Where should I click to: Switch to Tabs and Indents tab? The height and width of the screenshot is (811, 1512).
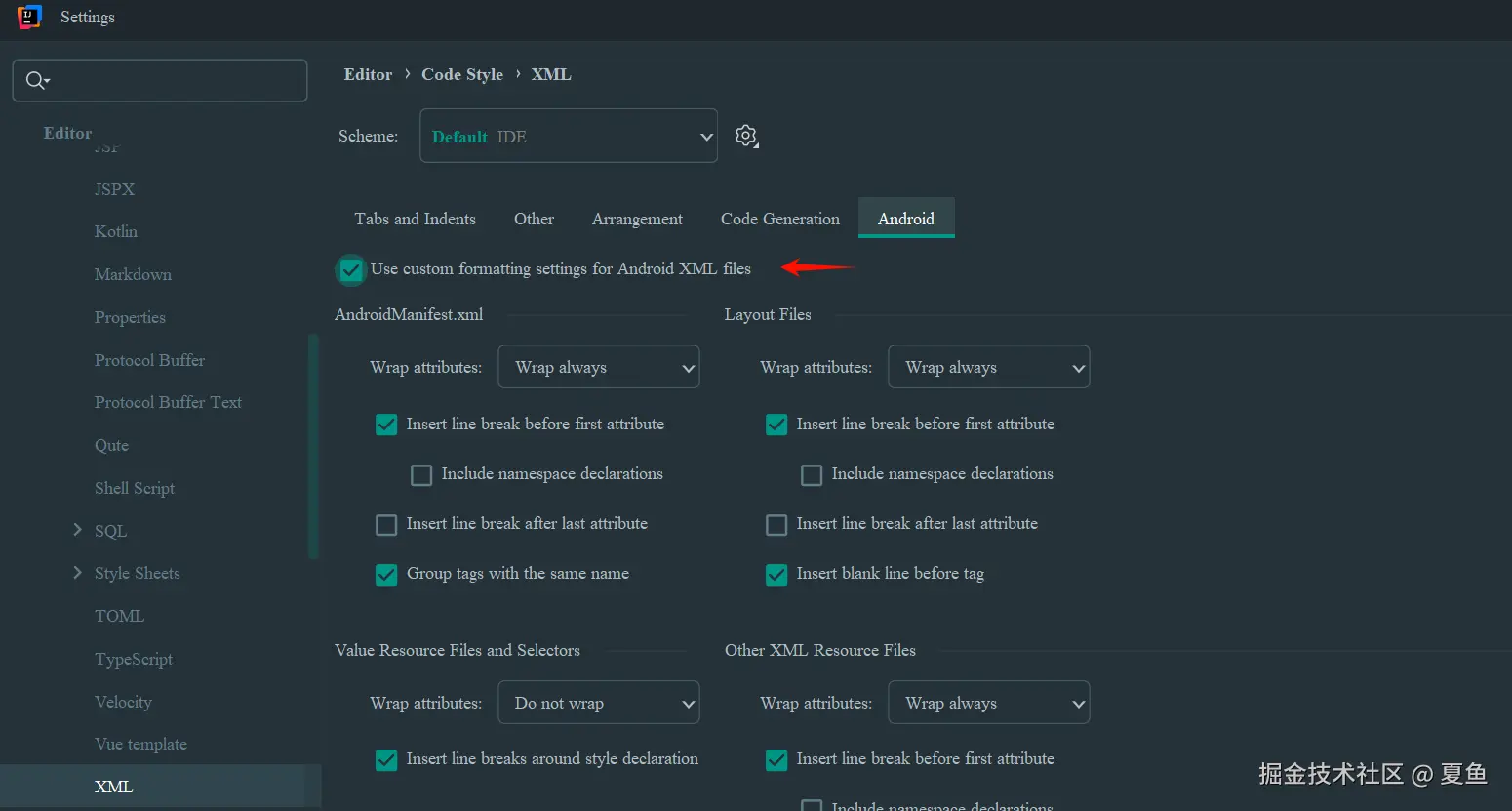pos(416,219)
